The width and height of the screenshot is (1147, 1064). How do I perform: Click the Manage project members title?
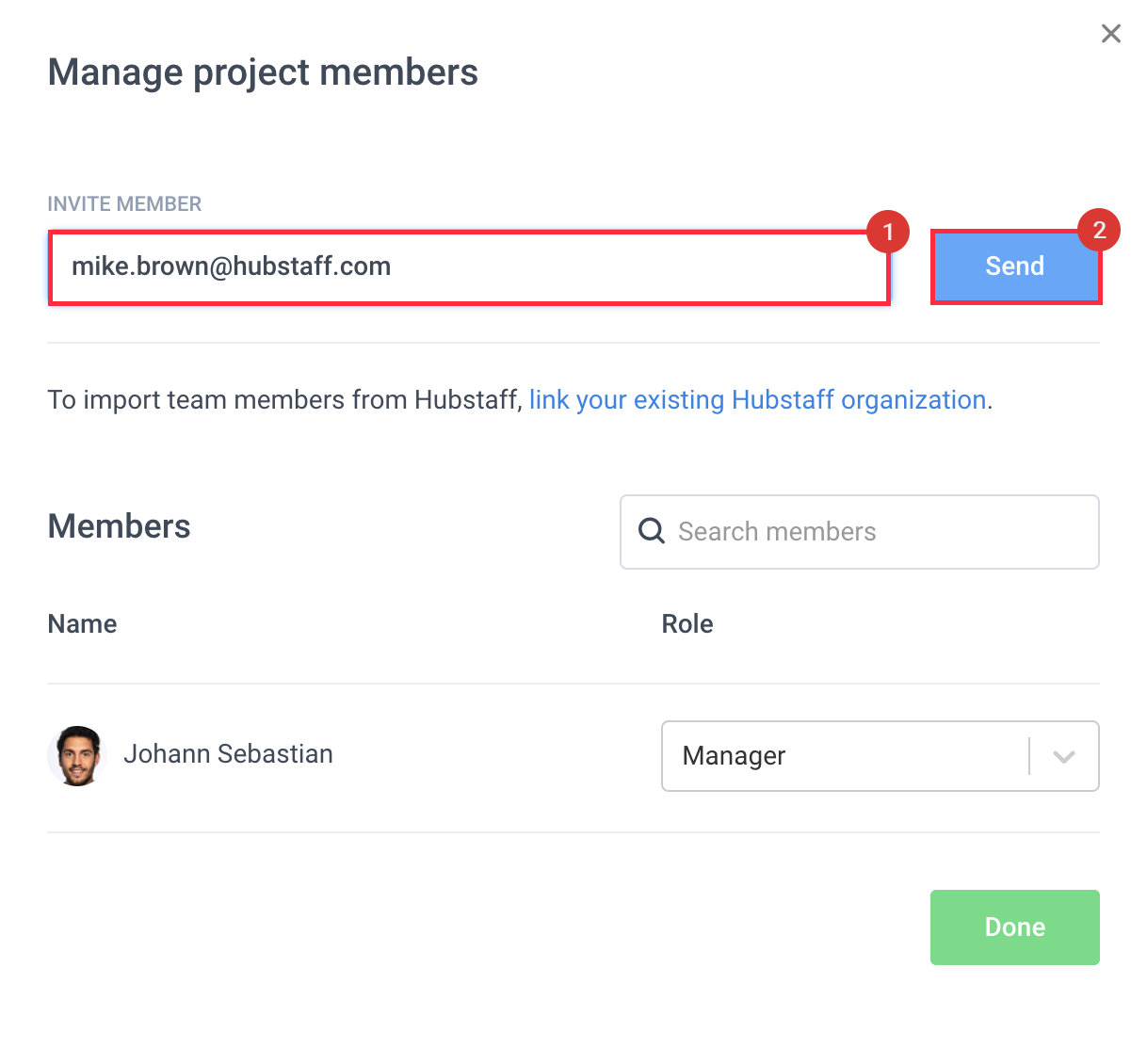[x=263, y=73]
